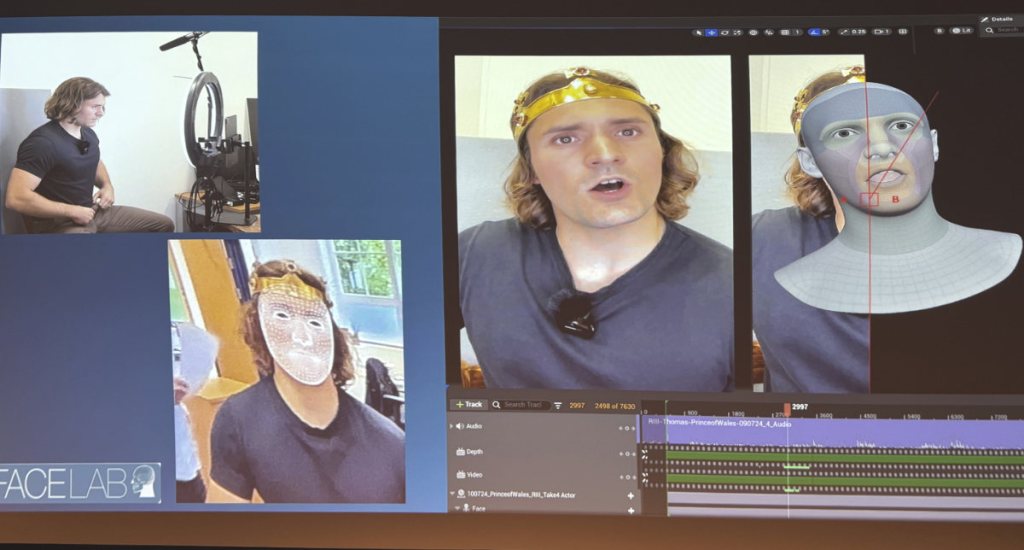Click the plus button on Actor track
The image size is (1024, 550).
pyautogui.click(x=631, y=495)
